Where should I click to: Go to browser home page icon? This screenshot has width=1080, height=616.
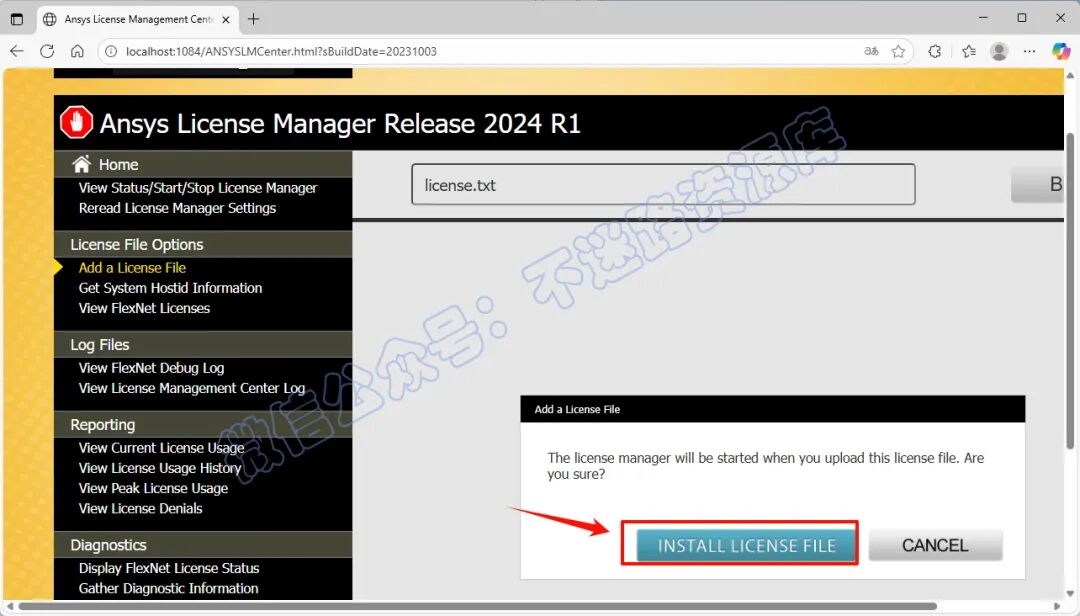pos(77,51)
